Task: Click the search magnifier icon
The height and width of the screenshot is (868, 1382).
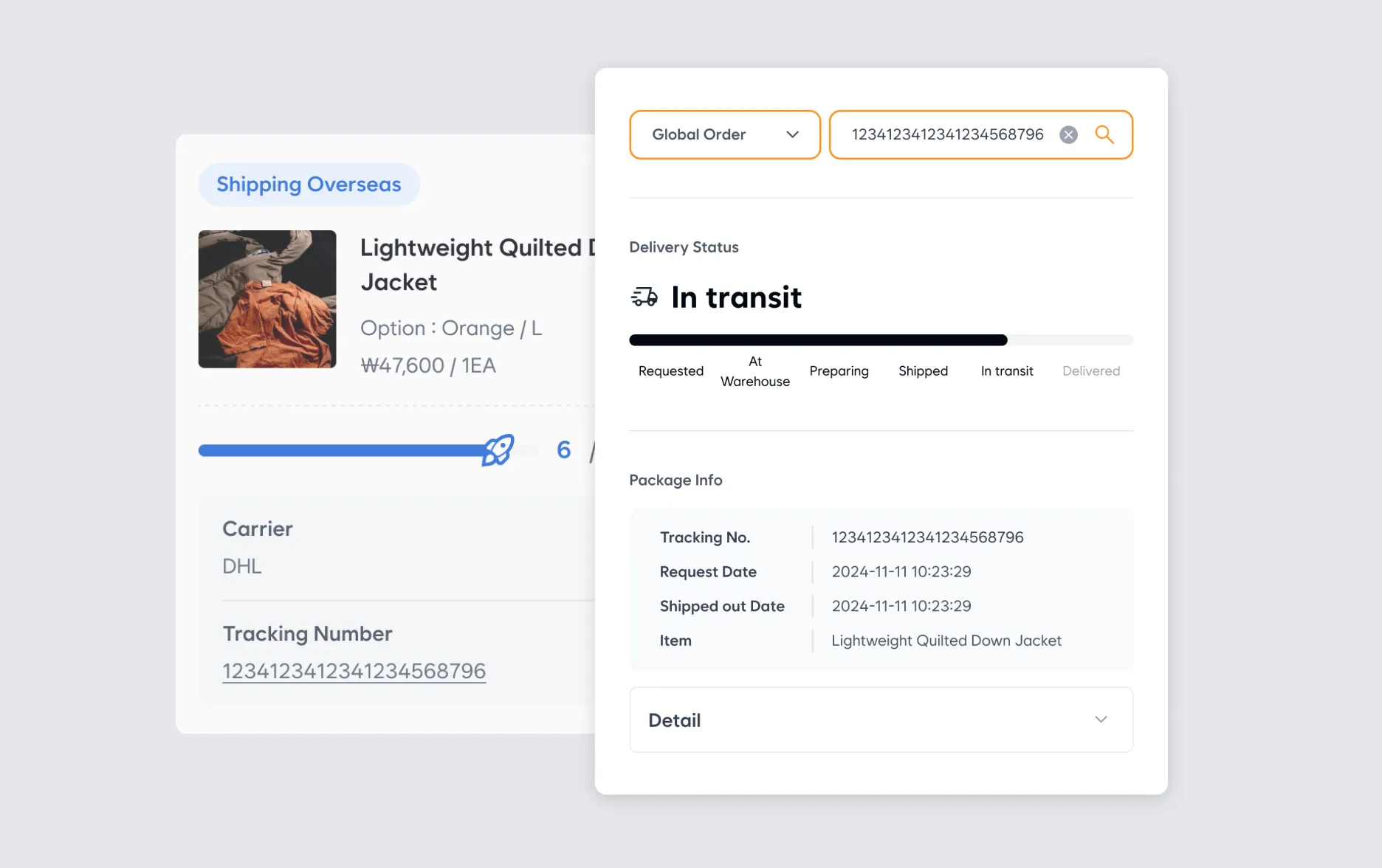Action: pos(1105,134)
